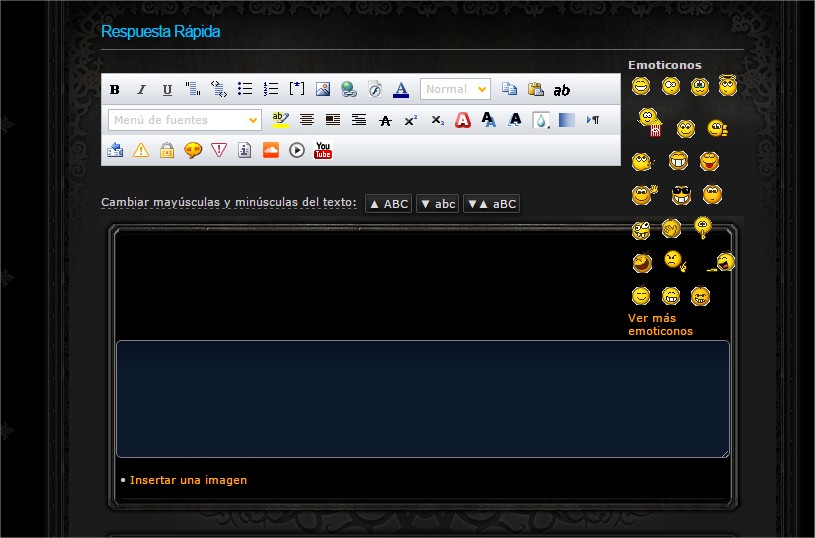Image resolution: width=815 pixels, height=538 pixels.
Task: Click the padlock hidden-content icon
Action: (x=167, y=151)
